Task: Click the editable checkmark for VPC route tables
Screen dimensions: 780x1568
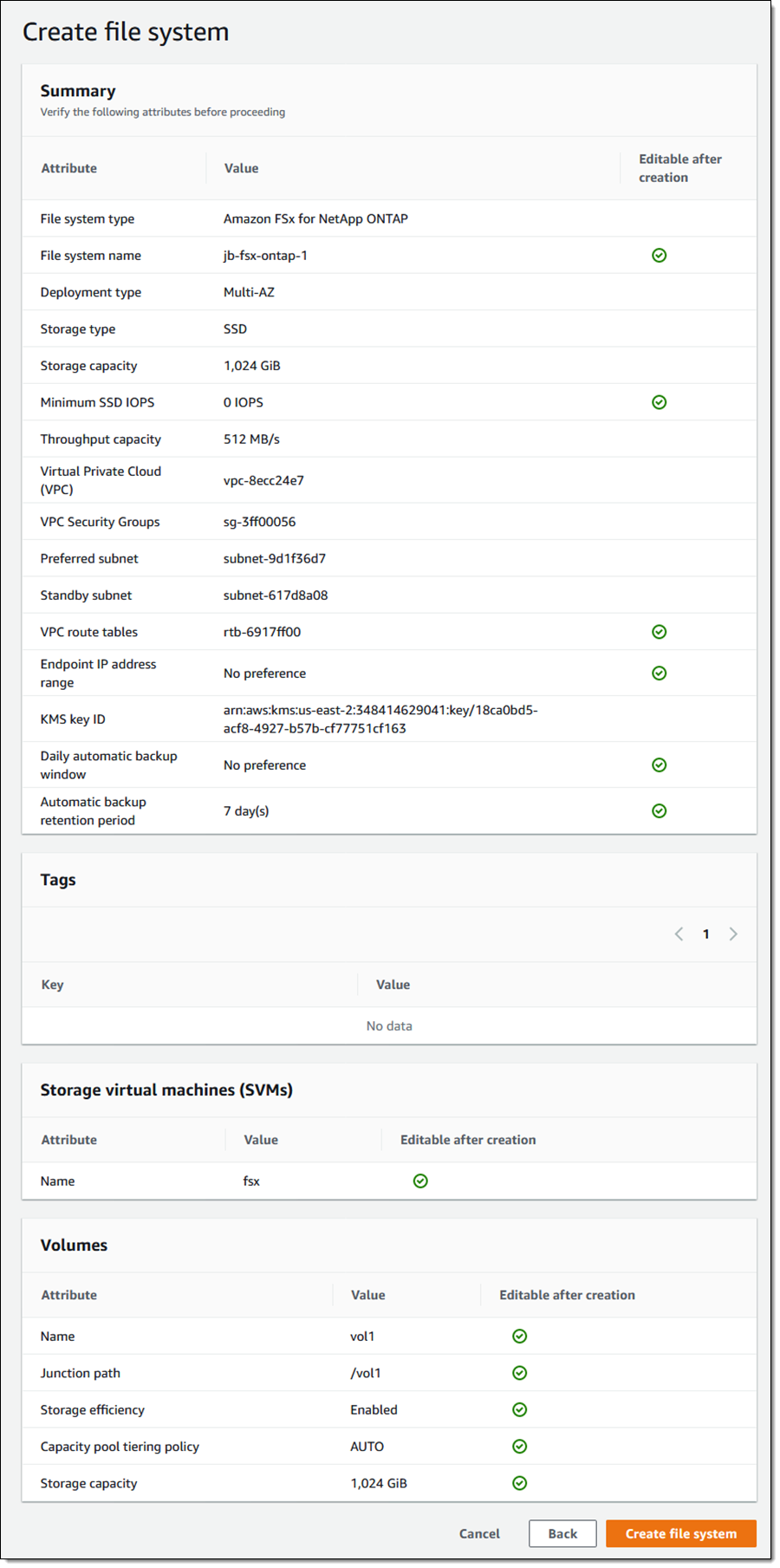Action: [659, 632]
